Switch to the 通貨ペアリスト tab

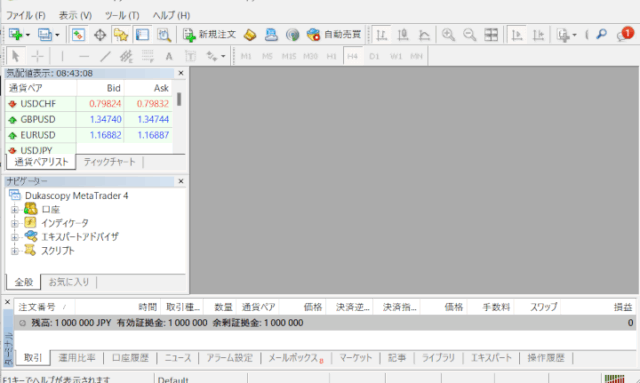tap(41, 162)
